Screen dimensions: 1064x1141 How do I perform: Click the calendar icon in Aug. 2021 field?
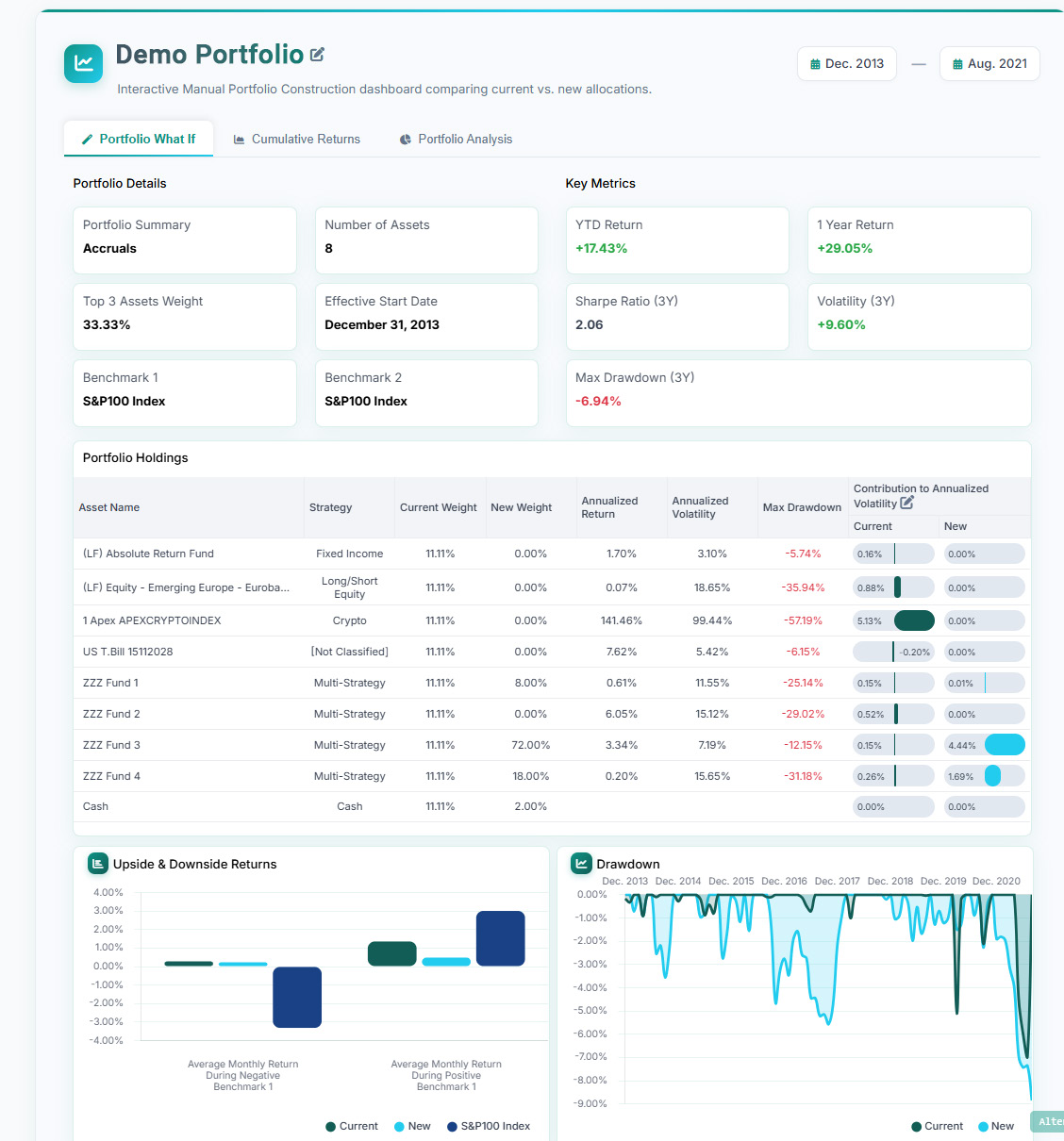[957, 64]
